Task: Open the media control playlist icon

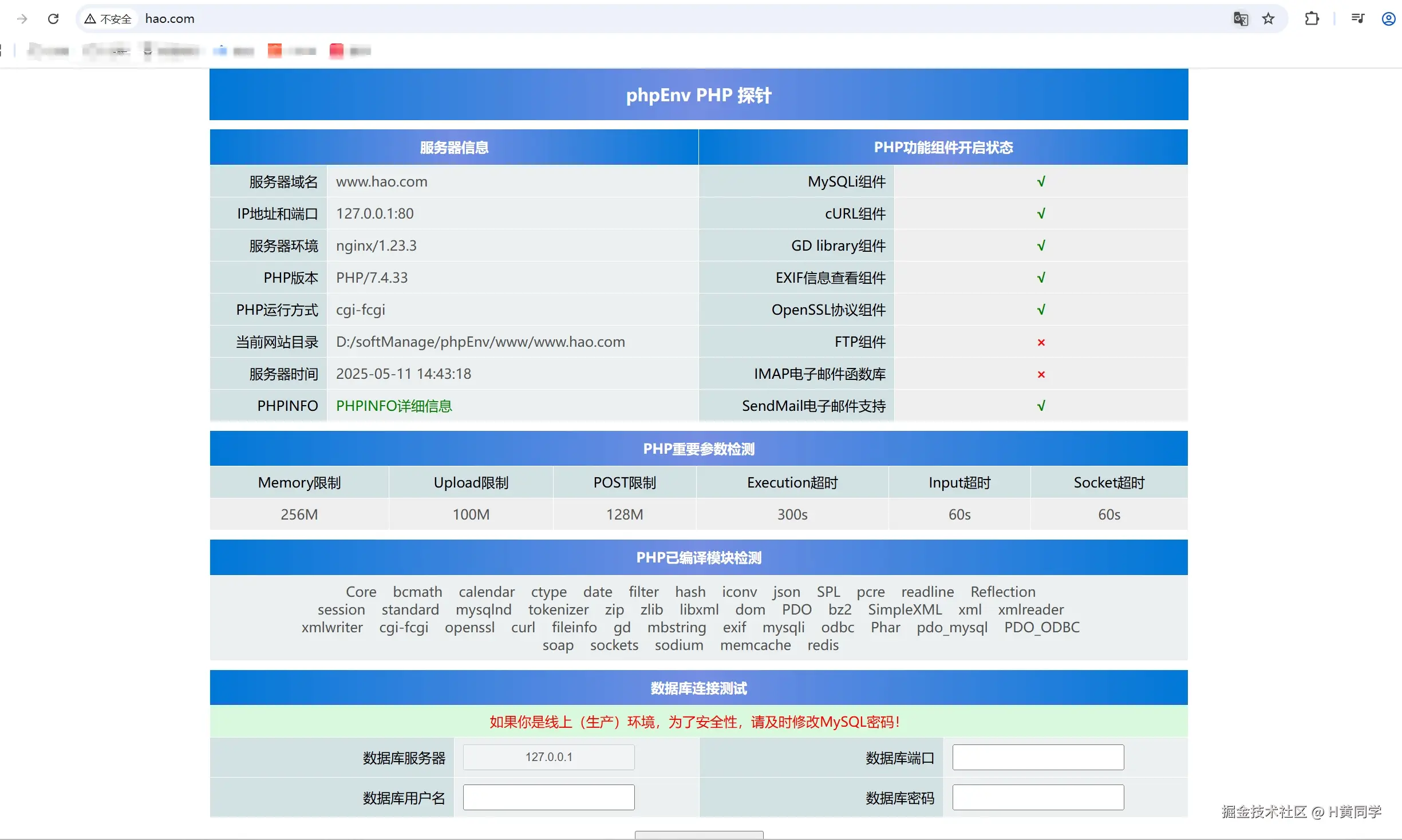Action: (x=1357, y=19)
